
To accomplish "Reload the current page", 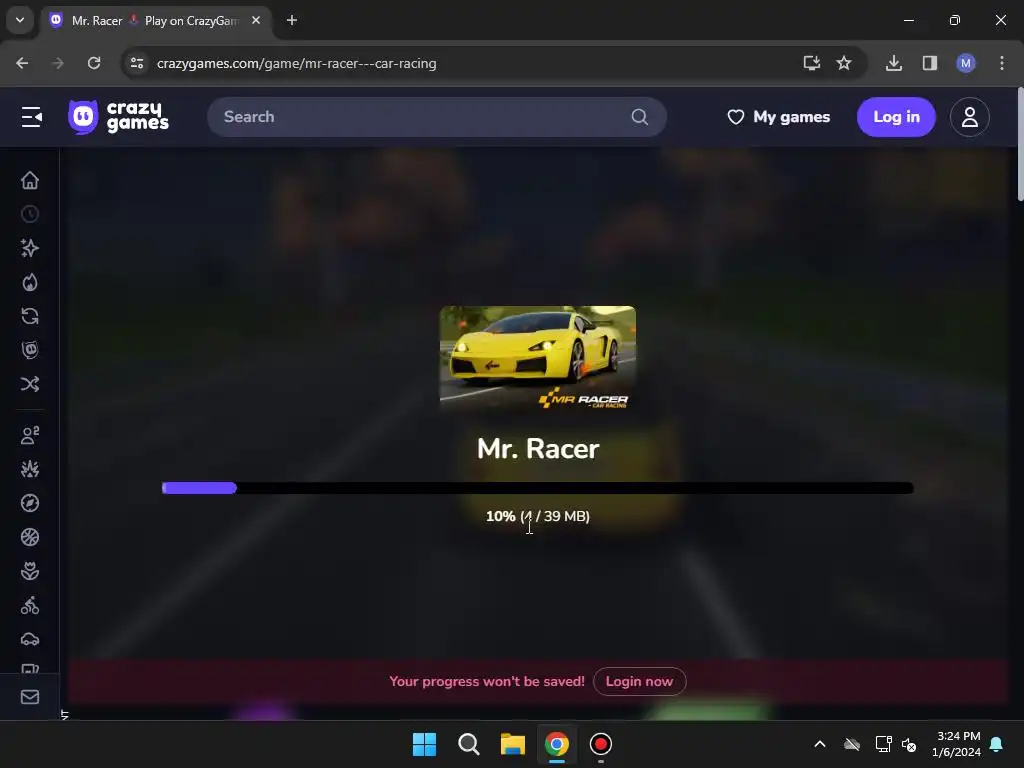I will pyautogui.click(x=94, y=63).
